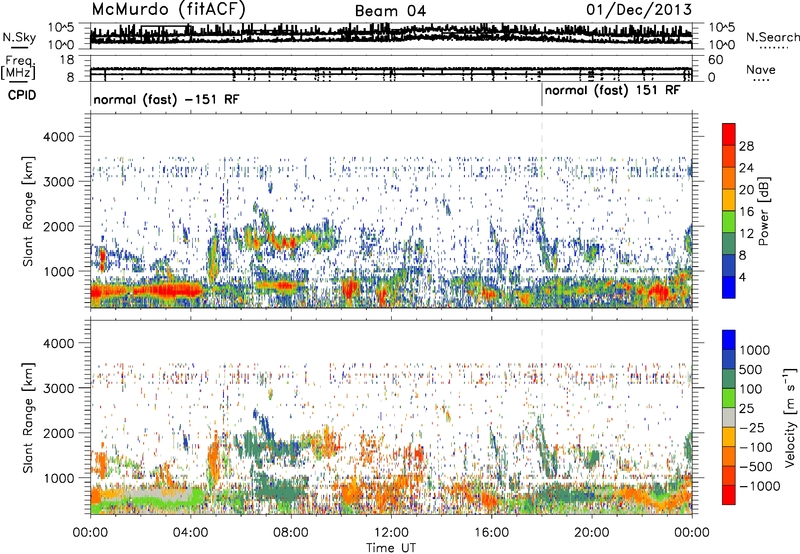Click the 'Freq. [MHz]' label

click(18, 68)
